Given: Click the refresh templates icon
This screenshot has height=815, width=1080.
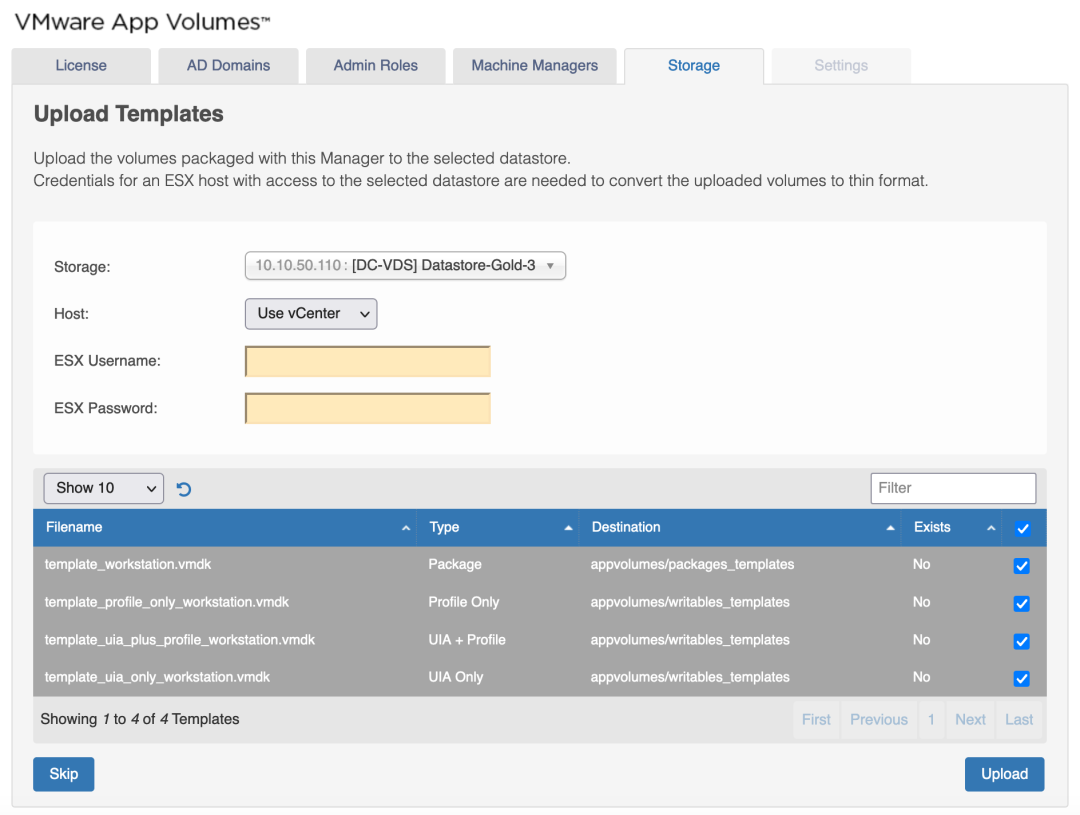Looking at the screenshot, I should click(184, 489).
